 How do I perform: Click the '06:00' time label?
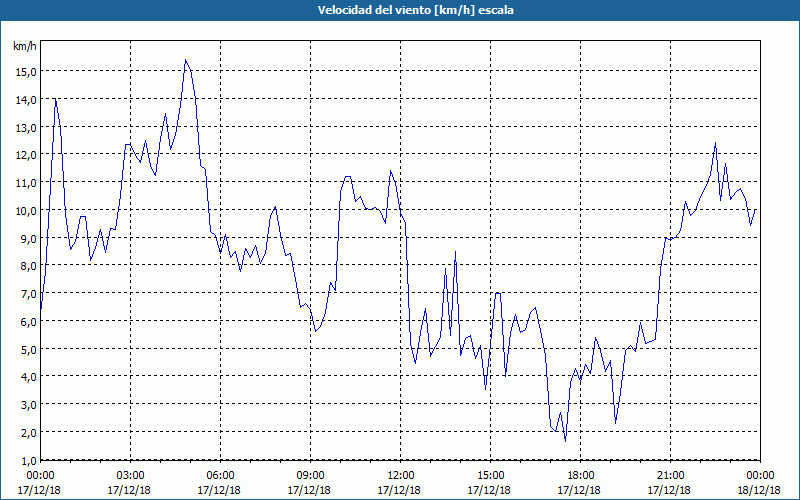click(220, 476)
